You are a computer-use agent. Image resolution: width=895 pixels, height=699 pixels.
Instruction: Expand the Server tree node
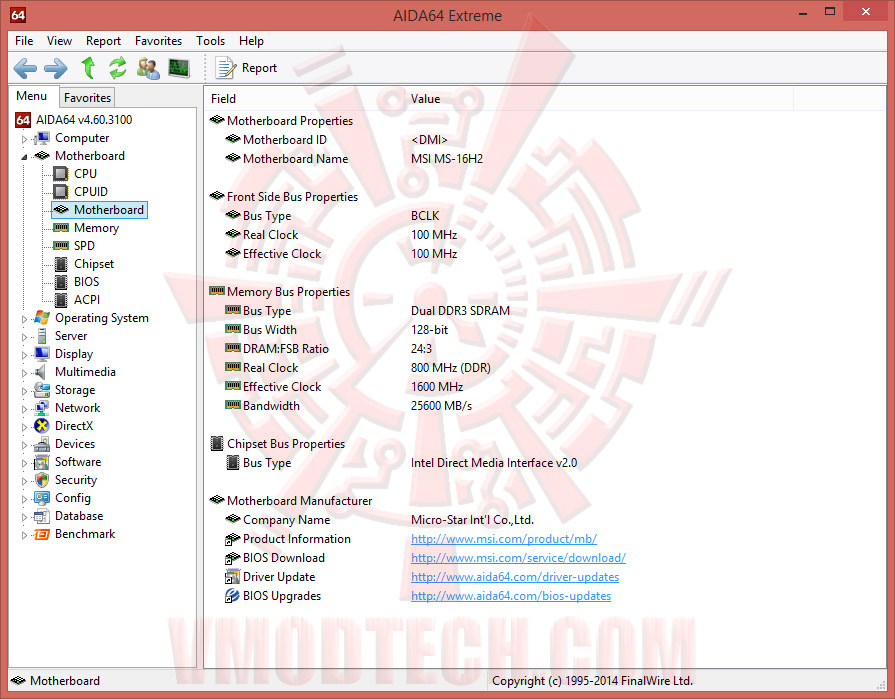24,337
